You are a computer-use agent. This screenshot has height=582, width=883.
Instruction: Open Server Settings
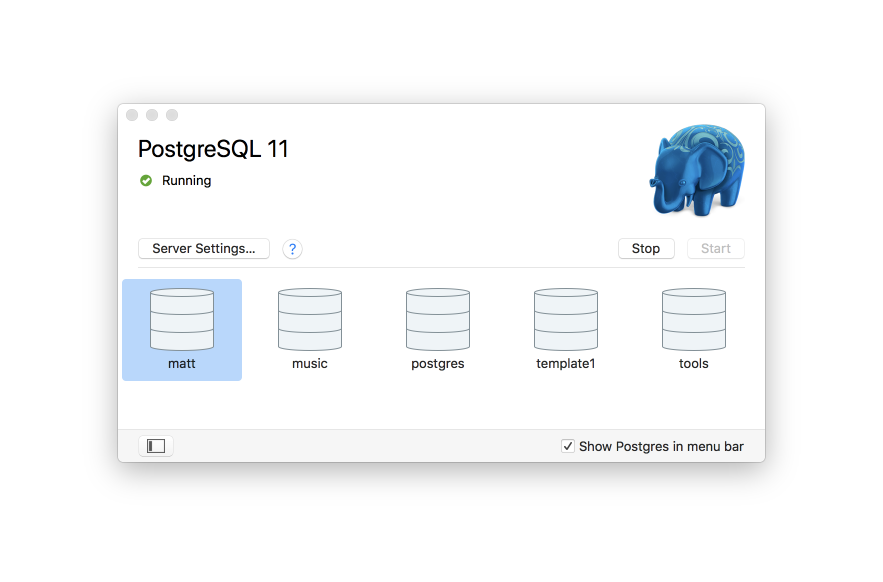click(x=203, y=248)
